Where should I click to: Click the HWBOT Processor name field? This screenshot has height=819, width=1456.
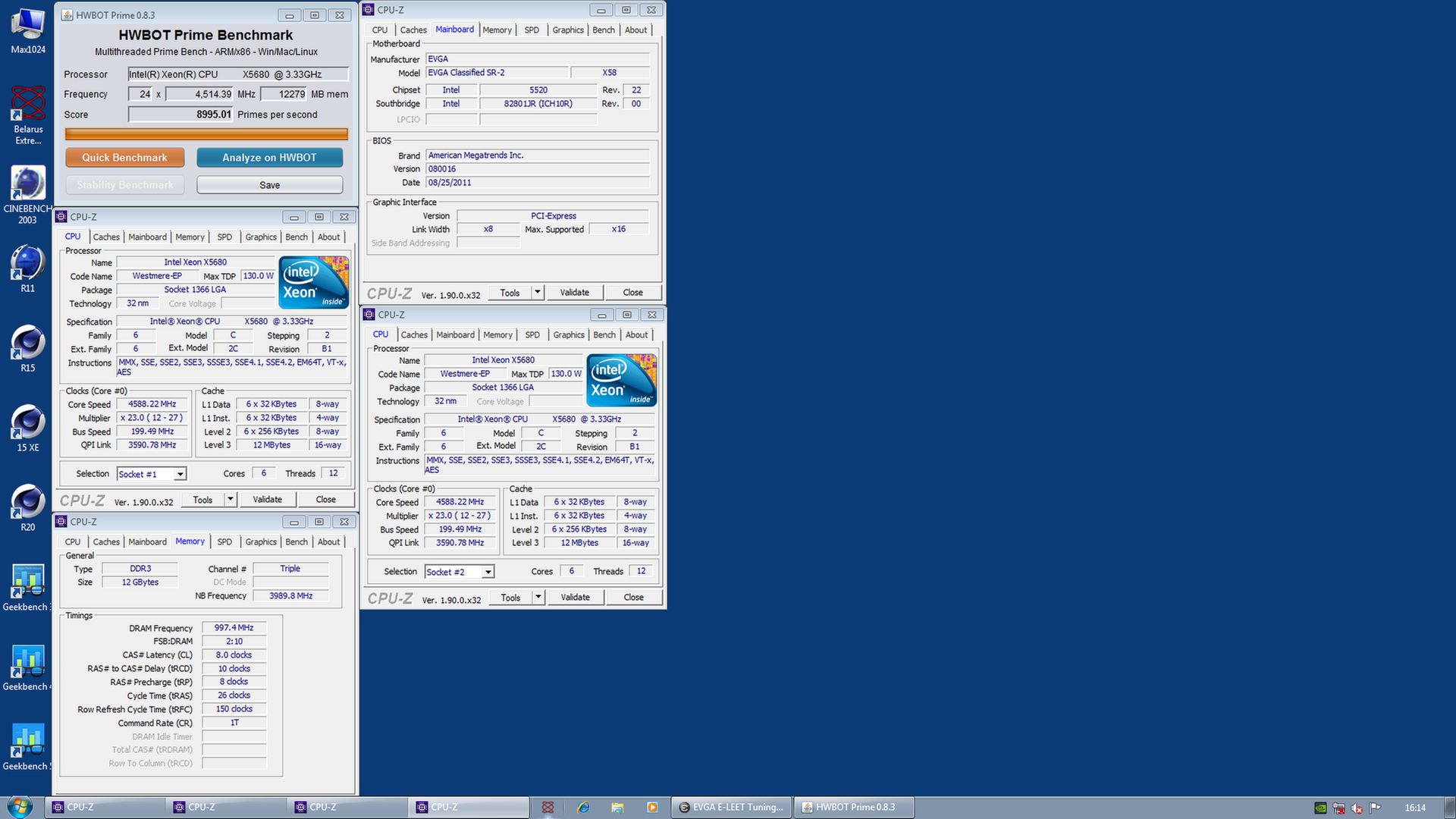[238, 74]
